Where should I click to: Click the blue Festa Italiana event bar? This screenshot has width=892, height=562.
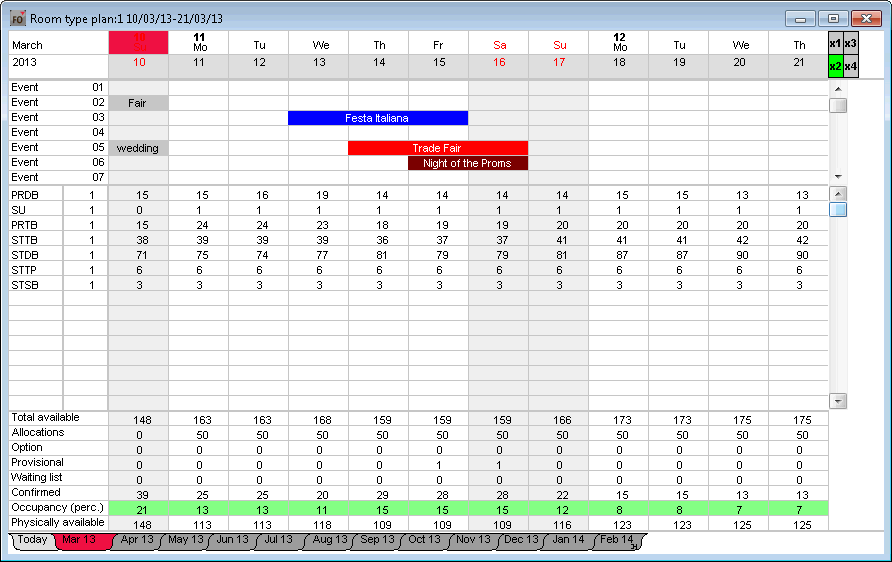click(x=378, y=118)
